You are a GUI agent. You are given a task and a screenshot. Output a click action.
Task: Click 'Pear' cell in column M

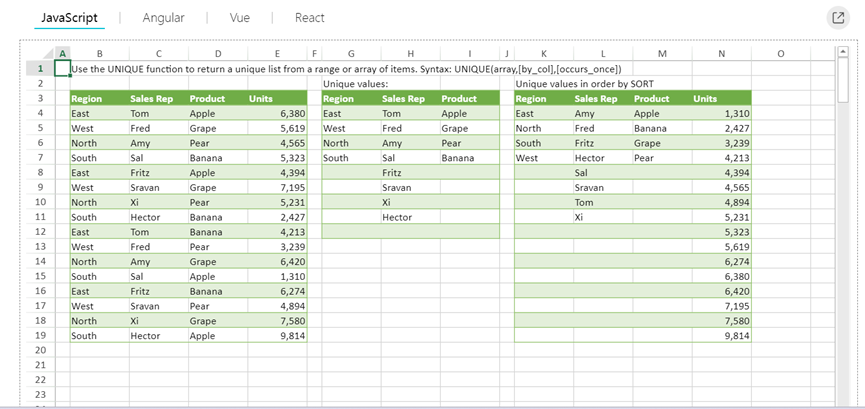click(x=663, y=158)
